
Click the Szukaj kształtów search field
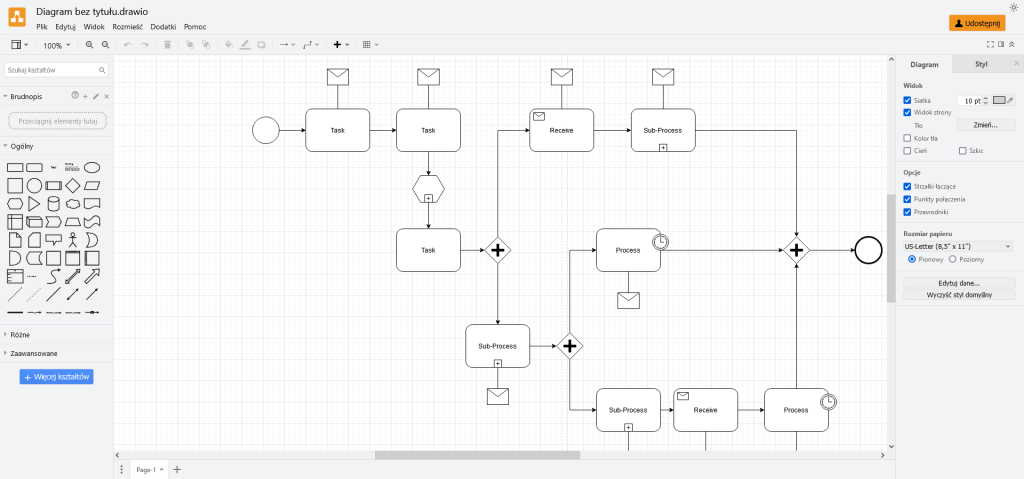tap(56, 69)
